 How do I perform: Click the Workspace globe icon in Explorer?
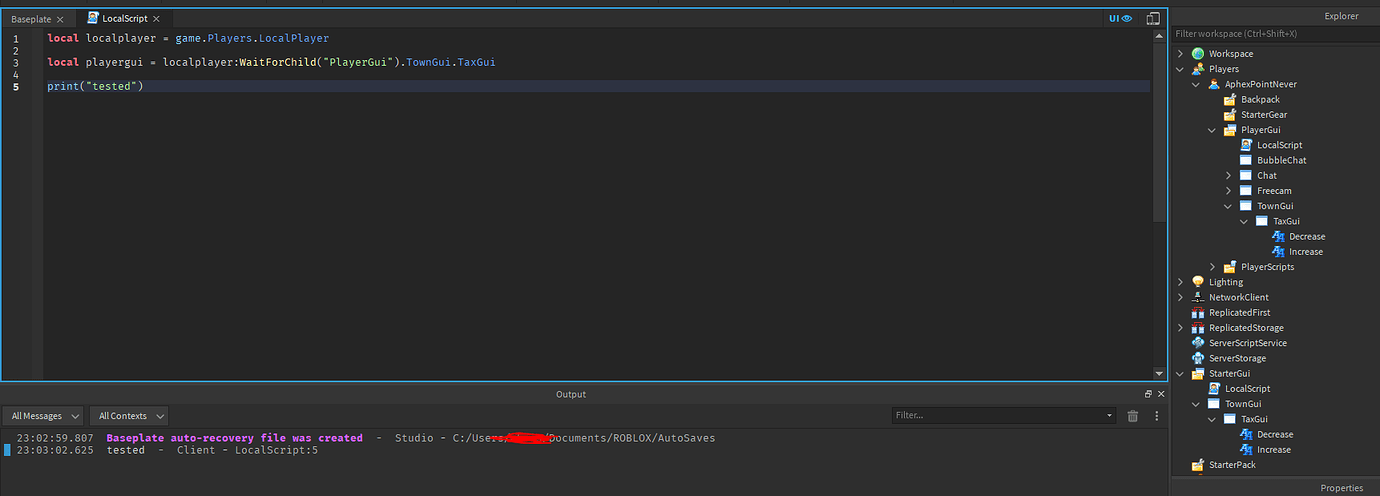coord(1198,54)
